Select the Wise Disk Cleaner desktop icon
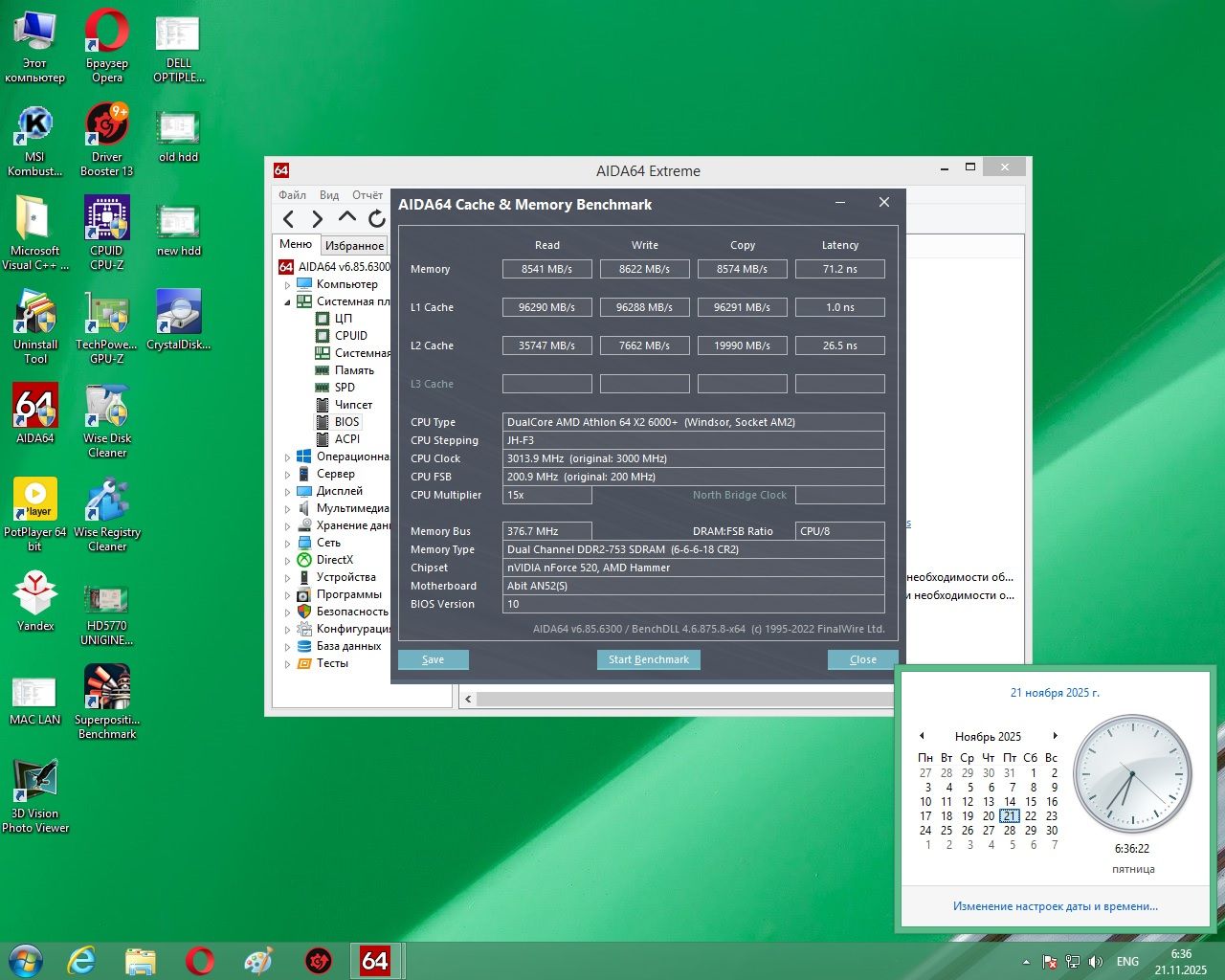This screenshot has height=980, width=1225. point(107,421)
